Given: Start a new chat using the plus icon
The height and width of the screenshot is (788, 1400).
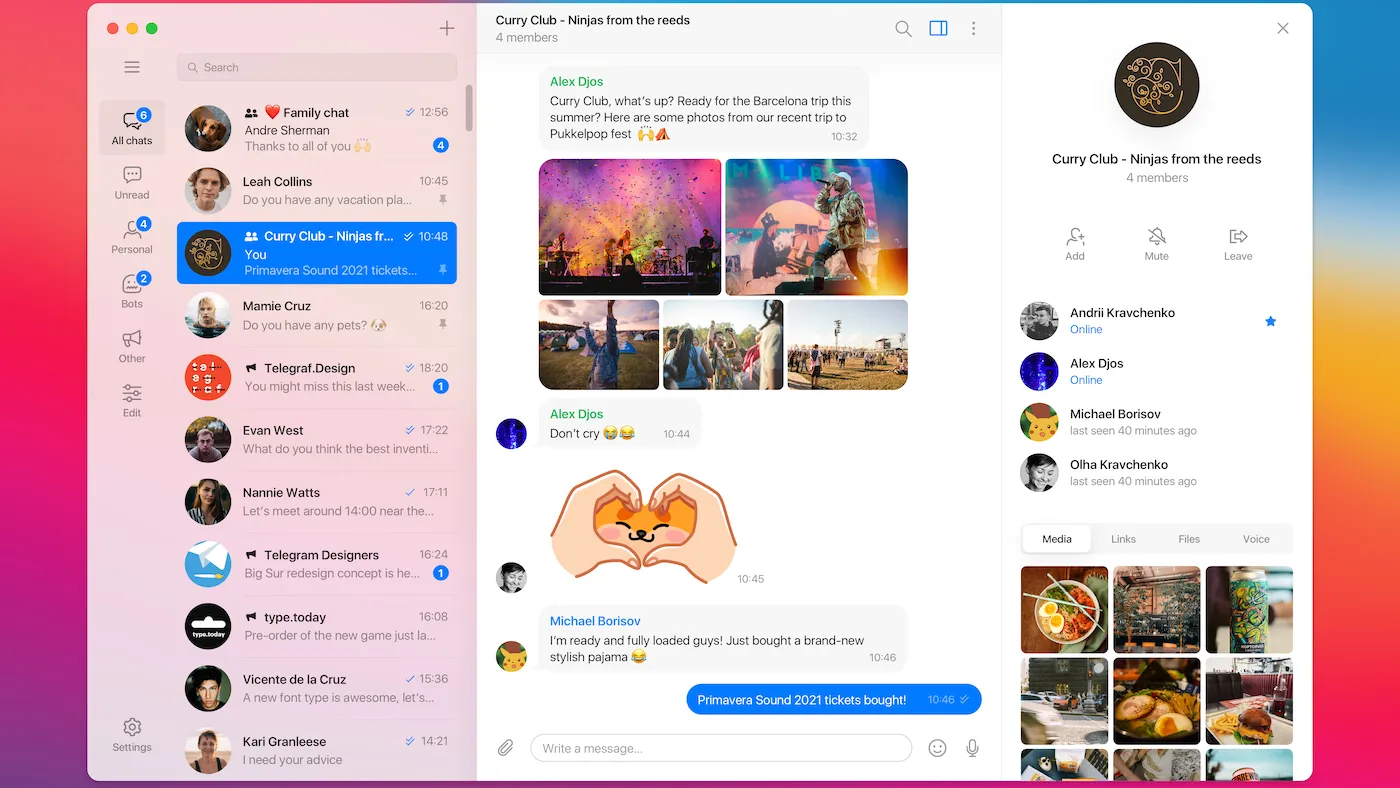Looking at the screenshot, I should (x=446, y=28).
